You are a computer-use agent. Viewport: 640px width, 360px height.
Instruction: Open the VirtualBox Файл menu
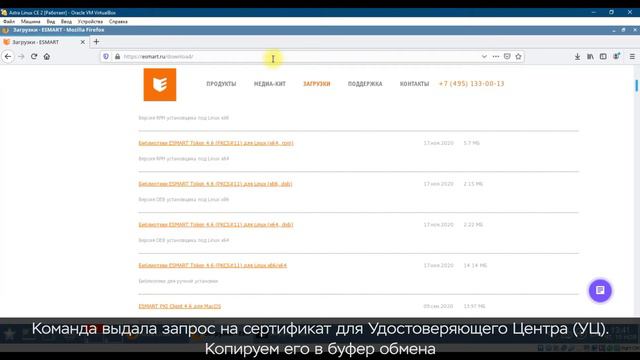point(9,22)
